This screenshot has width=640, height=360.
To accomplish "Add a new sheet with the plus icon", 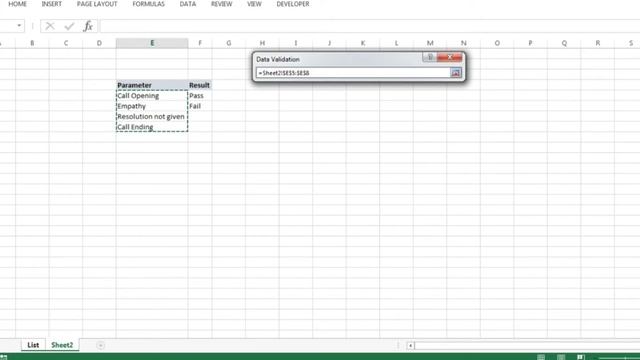I will (x=100, y=345).
